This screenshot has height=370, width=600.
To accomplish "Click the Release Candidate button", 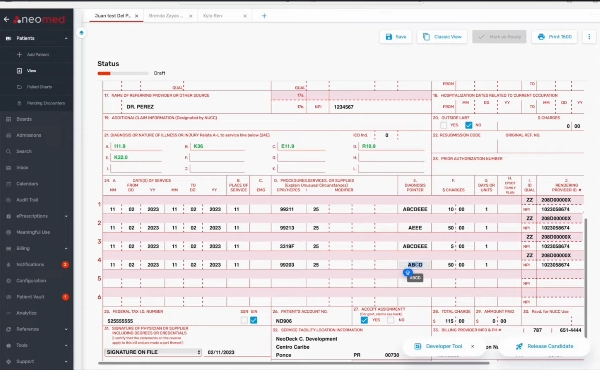I will coord(546,346).
